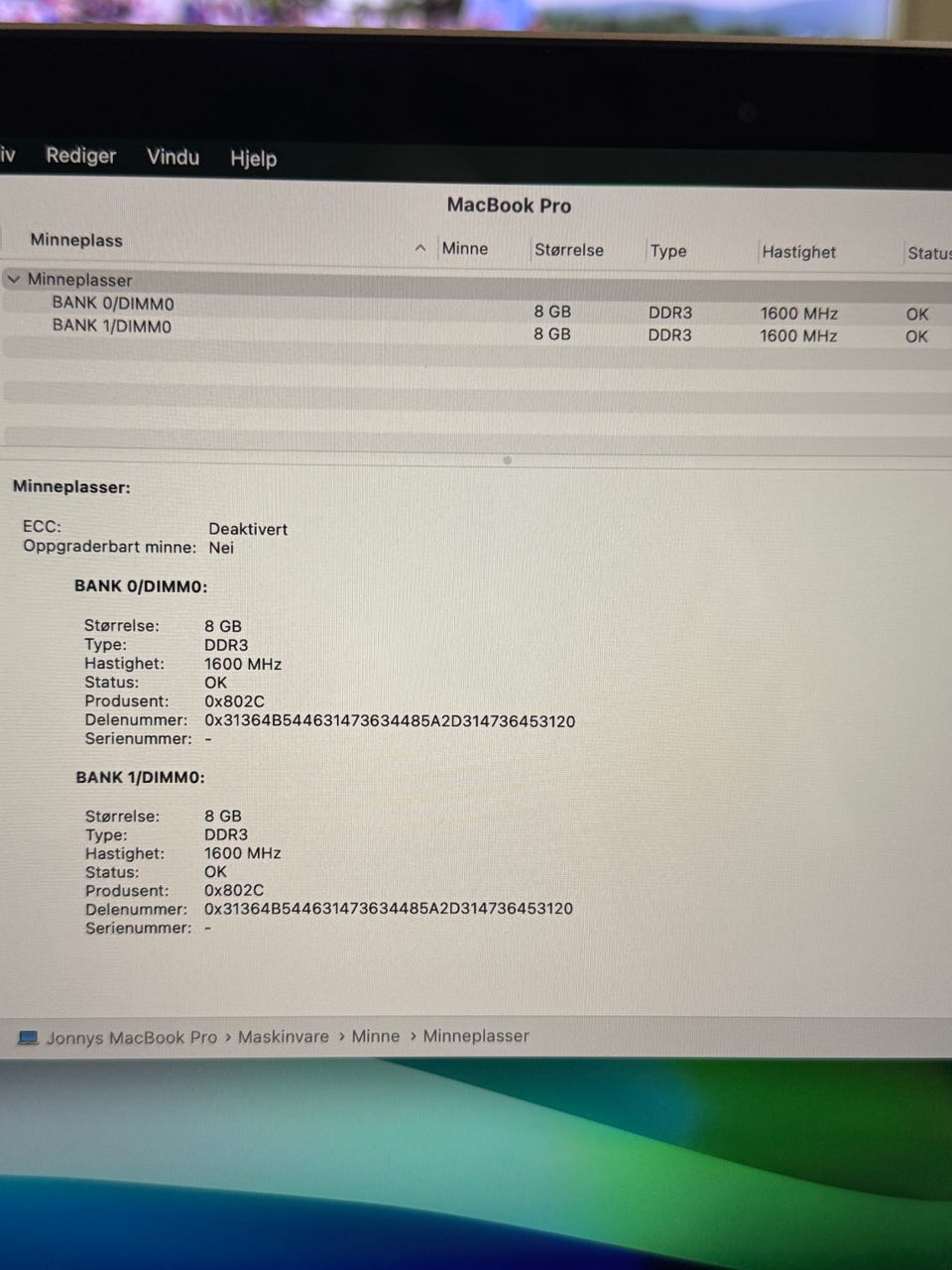This screenshot has width=952, height=1270.
Task: Click Delenummer value under BANK 0/DIMM0
Action: pyautogui.click(x=390, y=721)
